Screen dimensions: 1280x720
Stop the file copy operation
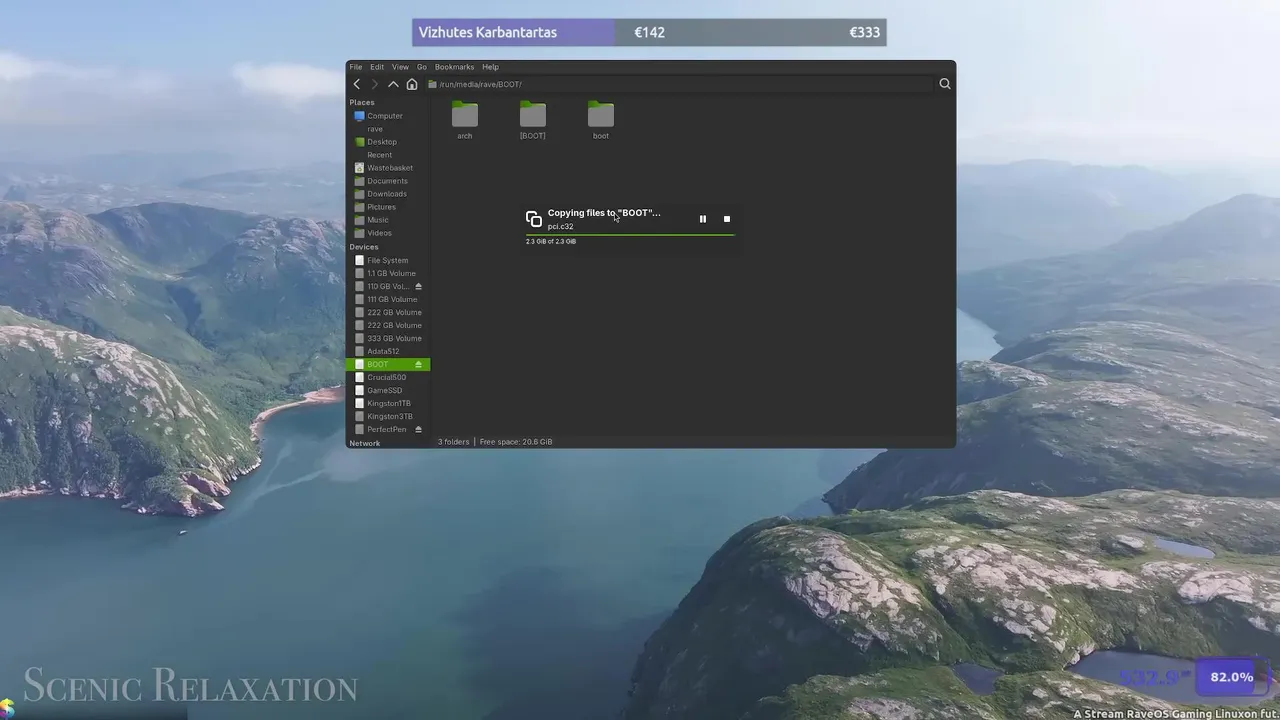pyautogui.click(x=727, y=219)
